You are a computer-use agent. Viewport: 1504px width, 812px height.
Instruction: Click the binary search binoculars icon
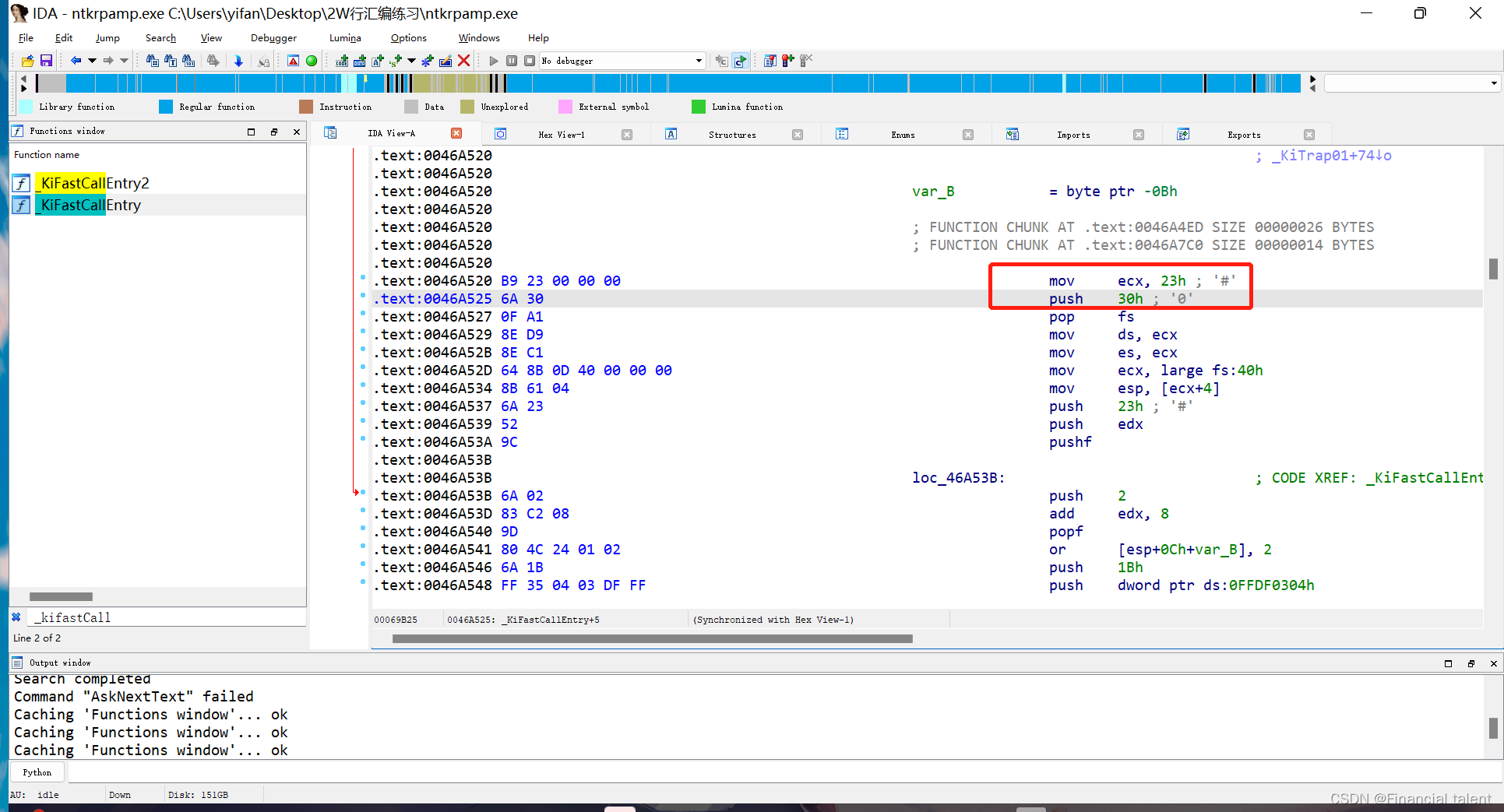(188, 61)
